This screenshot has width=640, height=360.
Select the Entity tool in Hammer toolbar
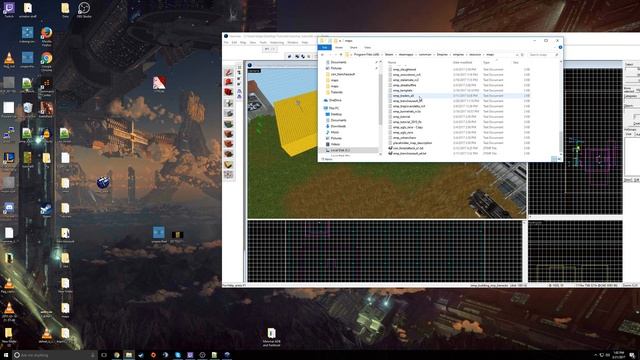tap(229, 103)
